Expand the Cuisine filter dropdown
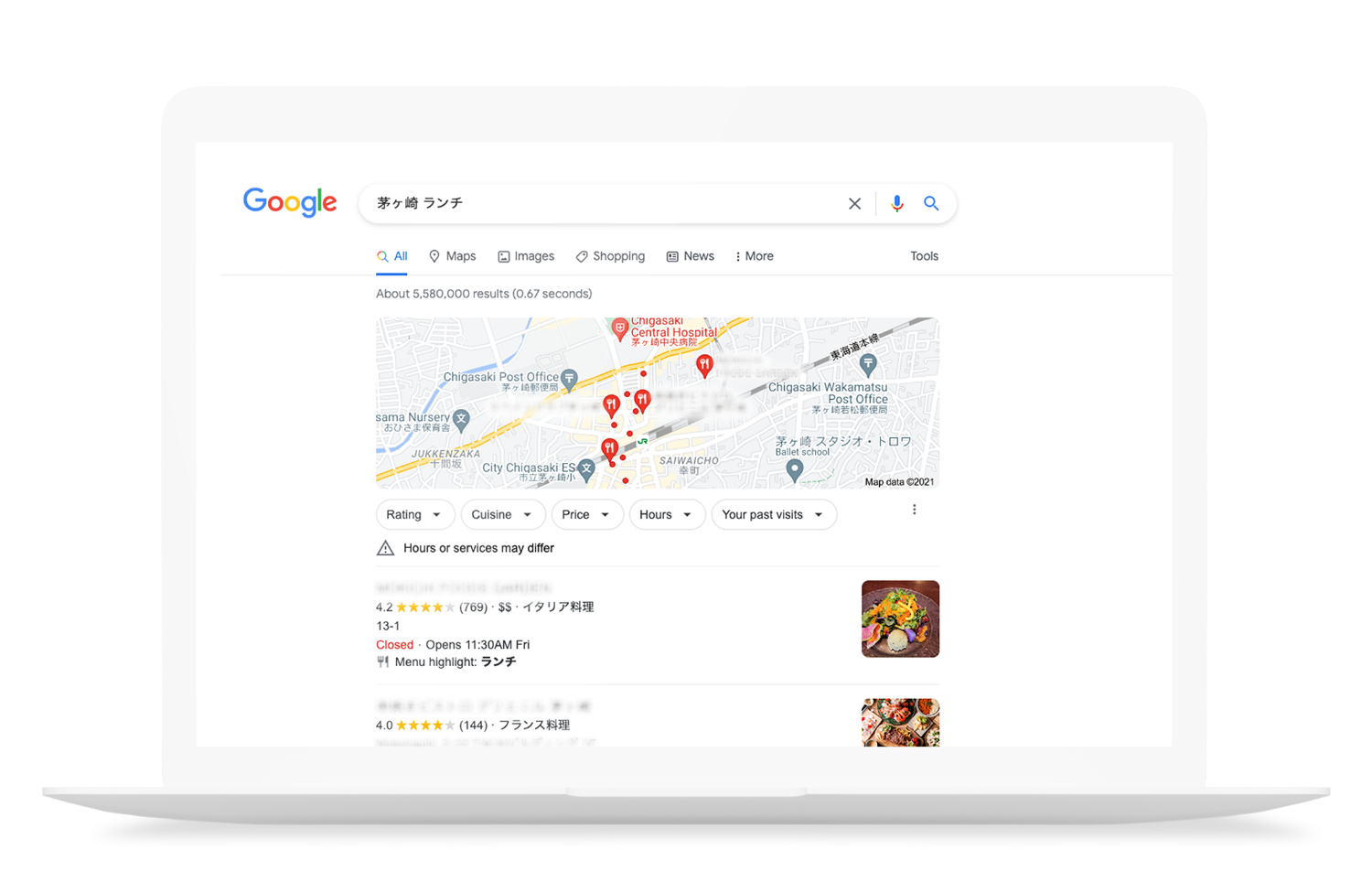The image size is (1372, 871). pos(502,515)
